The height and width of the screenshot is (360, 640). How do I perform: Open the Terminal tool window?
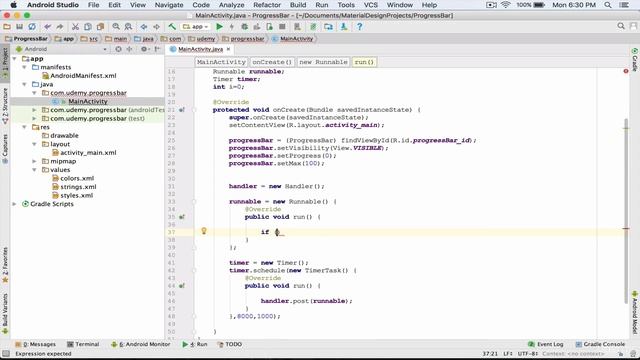[83, 344]
